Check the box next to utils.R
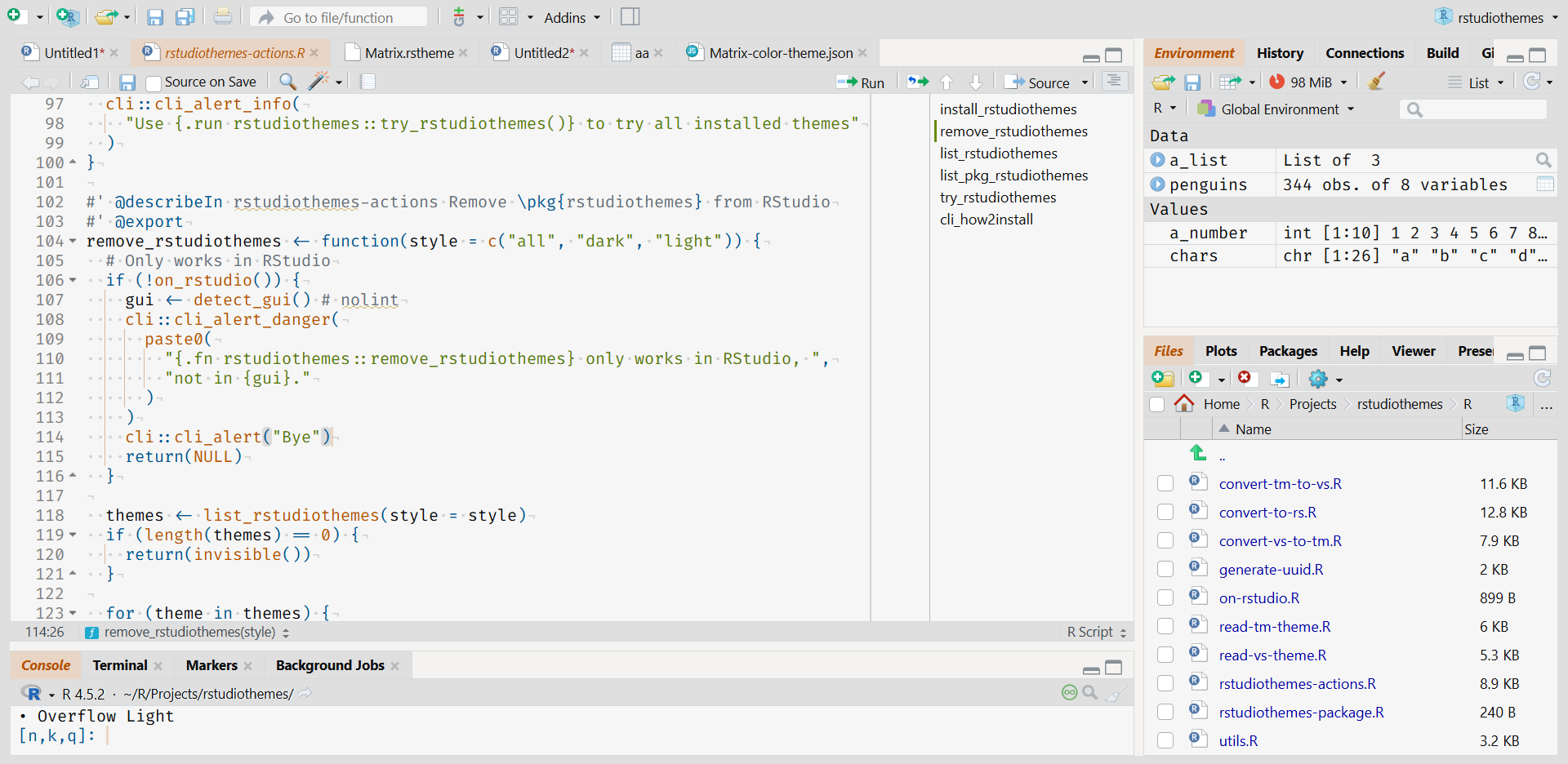Image resolution: width=1568 pixels, height=764 pixels. pyautogui.click(x=1165, y=740)
